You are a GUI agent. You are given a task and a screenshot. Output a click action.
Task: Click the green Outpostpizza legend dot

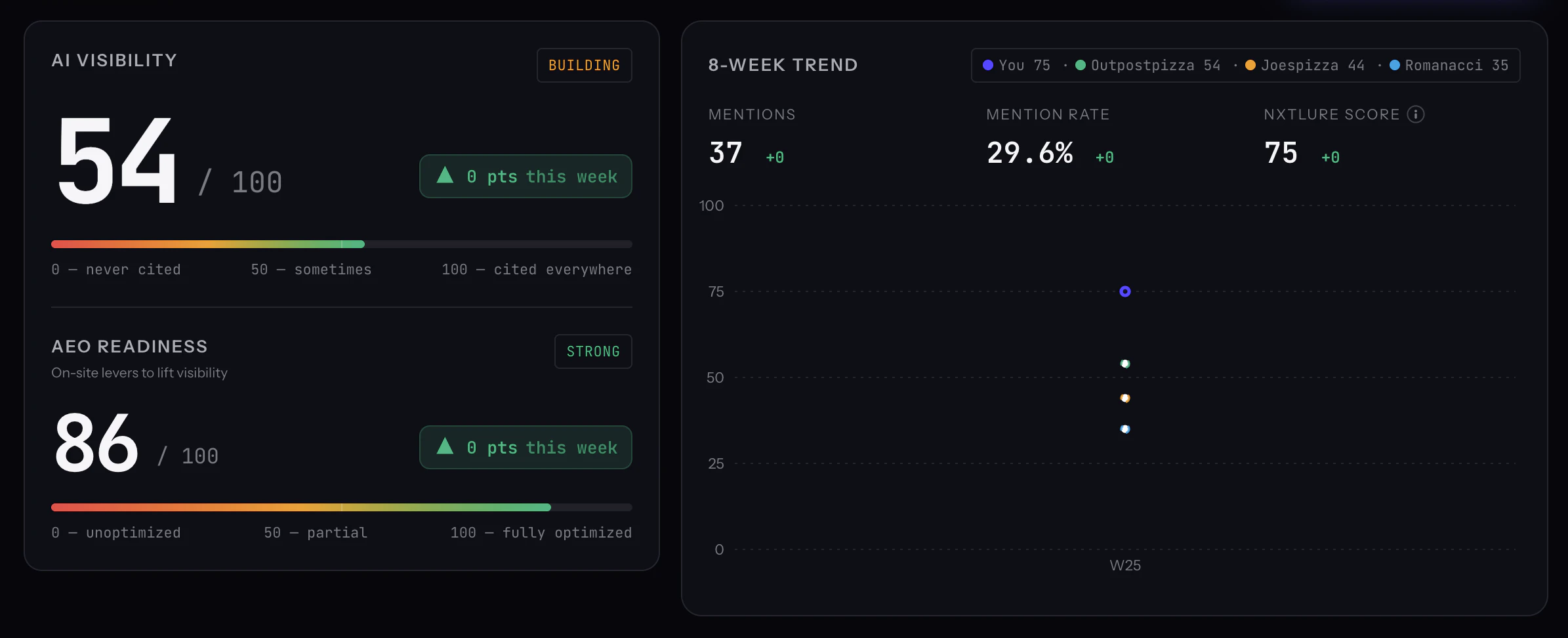(x=1081, y=65)
